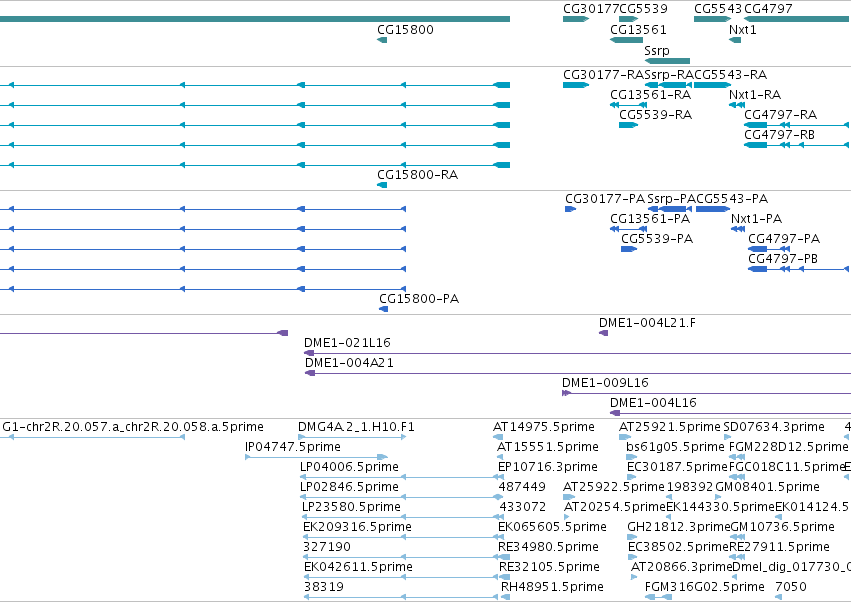Select the EP10716.3prime EST label
The width and height of the screenshot is (851, 602).
point(548,467)
